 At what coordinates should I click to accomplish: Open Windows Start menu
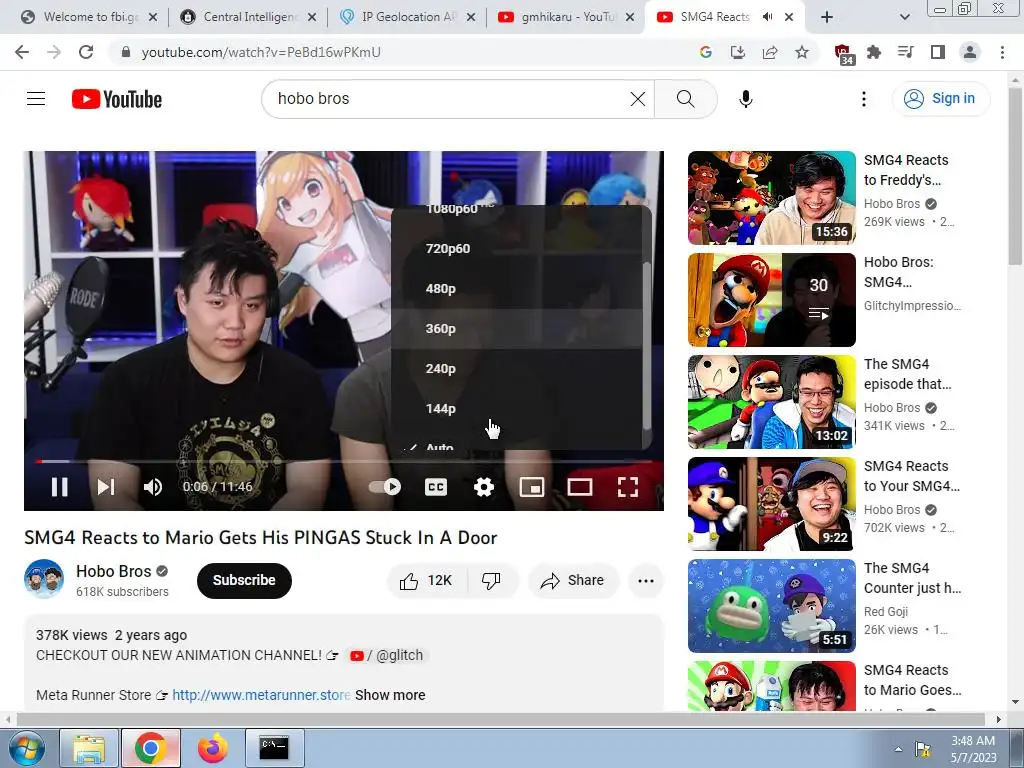(25, 748)
